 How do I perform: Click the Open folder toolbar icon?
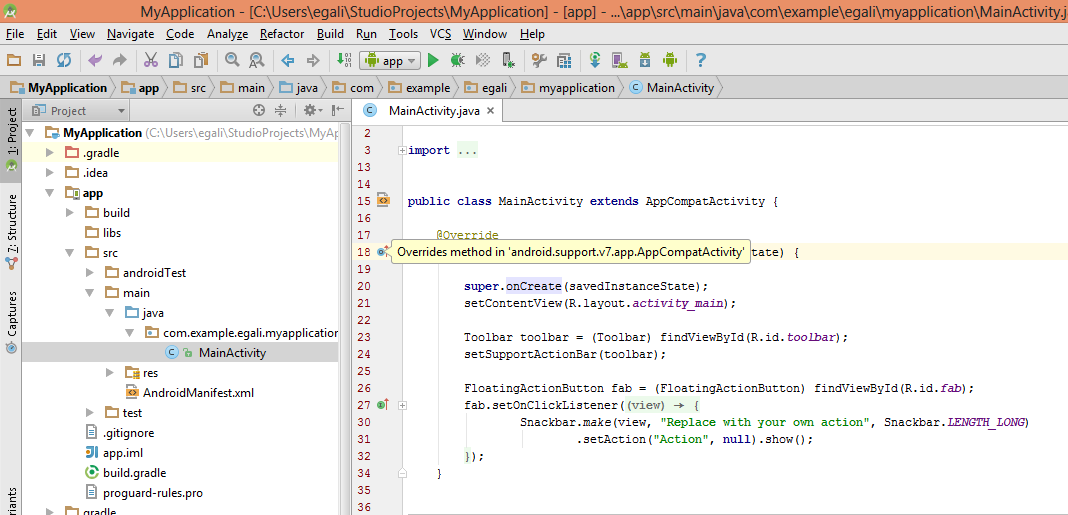point(14,61)
